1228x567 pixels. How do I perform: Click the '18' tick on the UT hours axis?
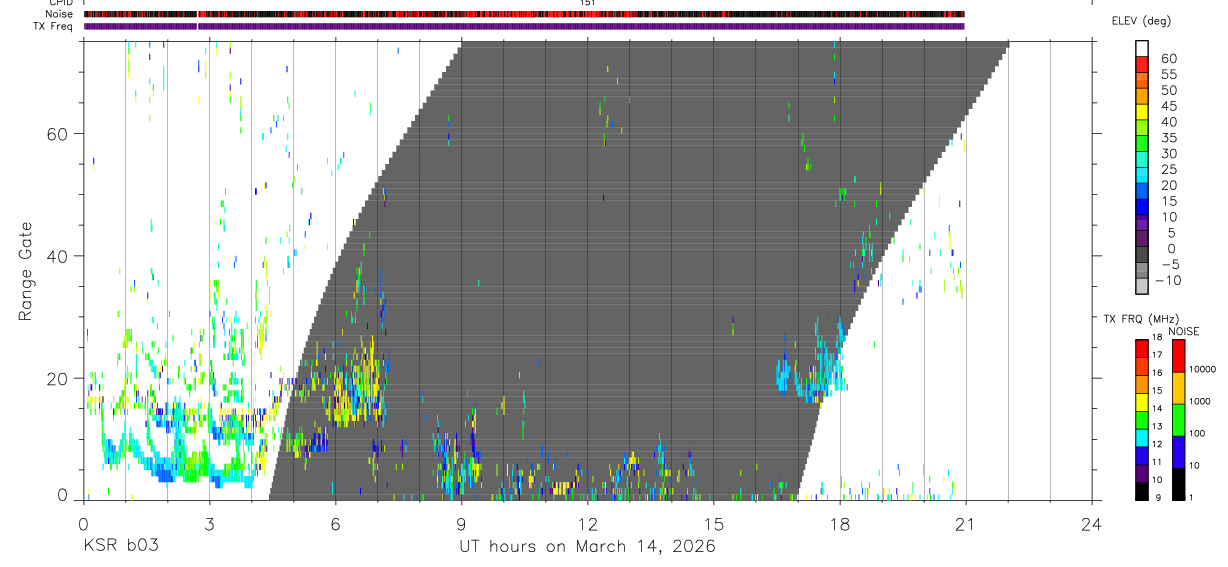839,523
